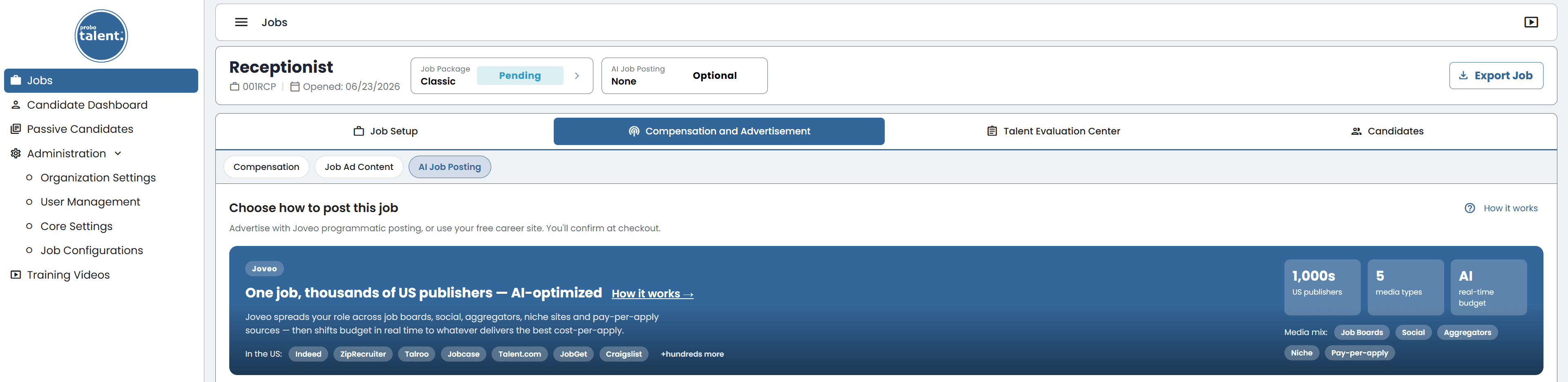Click the video player icon in header
1568x382 pixels.
click(x=1531, y=22)
